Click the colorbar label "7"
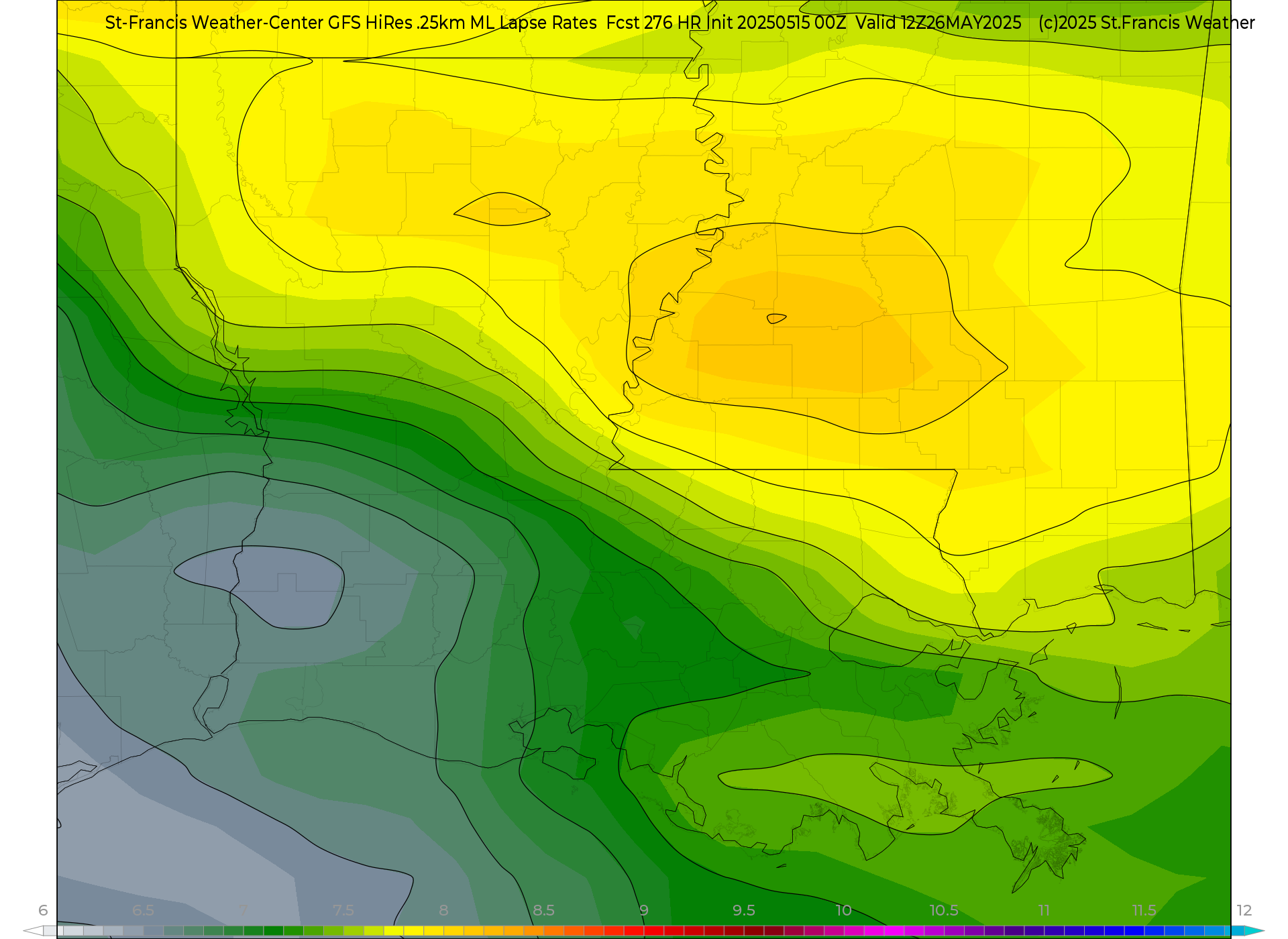 coord(243,910)
